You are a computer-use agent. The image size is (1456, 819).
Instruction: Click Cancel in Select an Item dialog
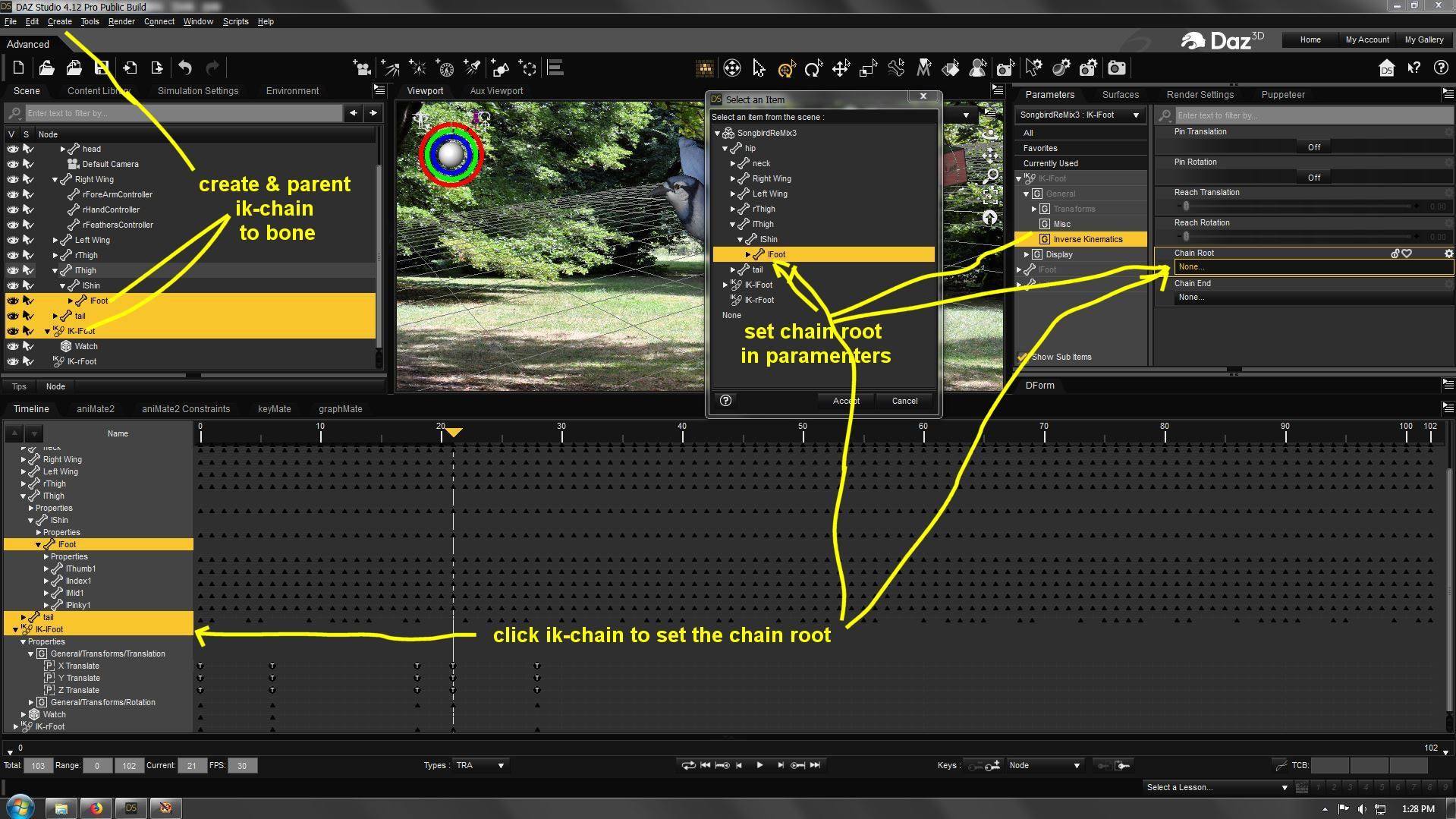(904, 401)
